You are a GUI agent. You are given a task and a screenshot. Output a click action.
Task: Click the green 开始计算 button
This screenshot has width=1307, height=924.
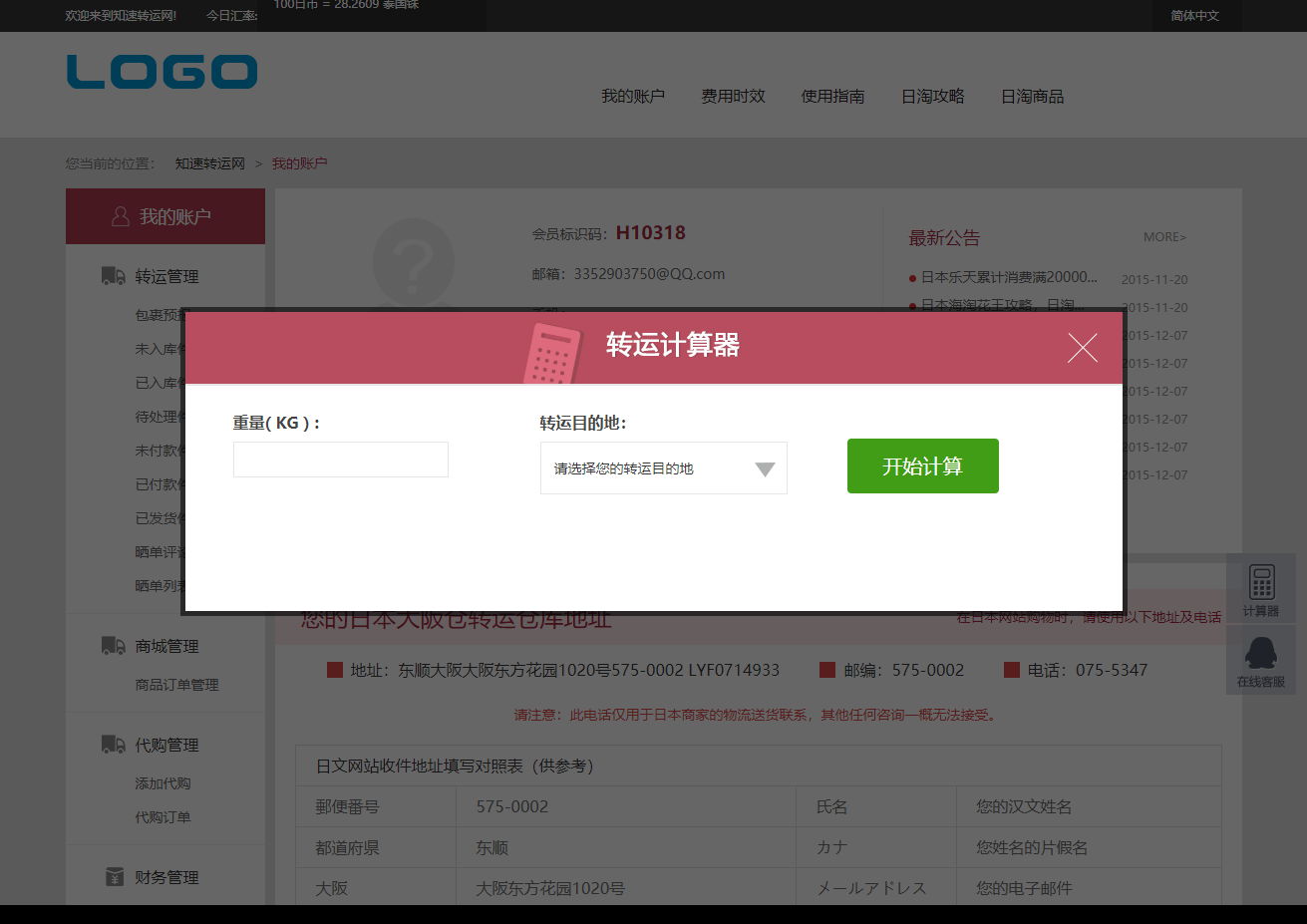coord(923,465)
